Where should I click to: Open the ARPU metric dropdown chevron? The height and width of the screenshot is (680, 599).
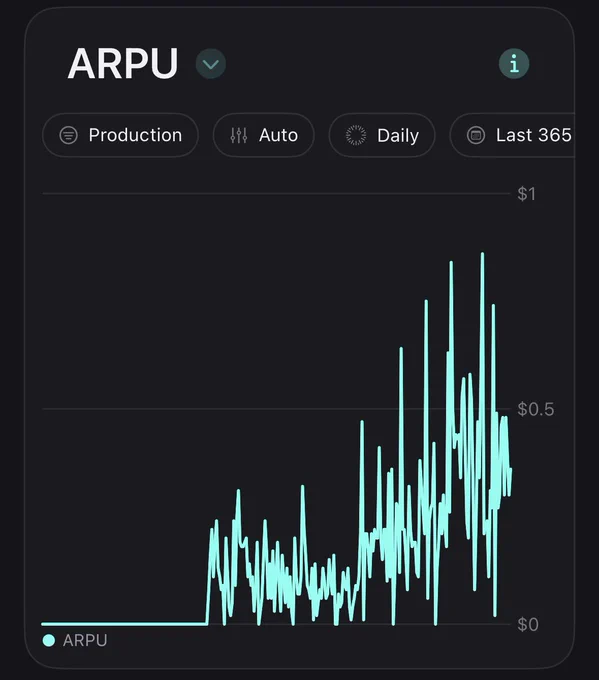pyautogui.click(x=211, y=64)
